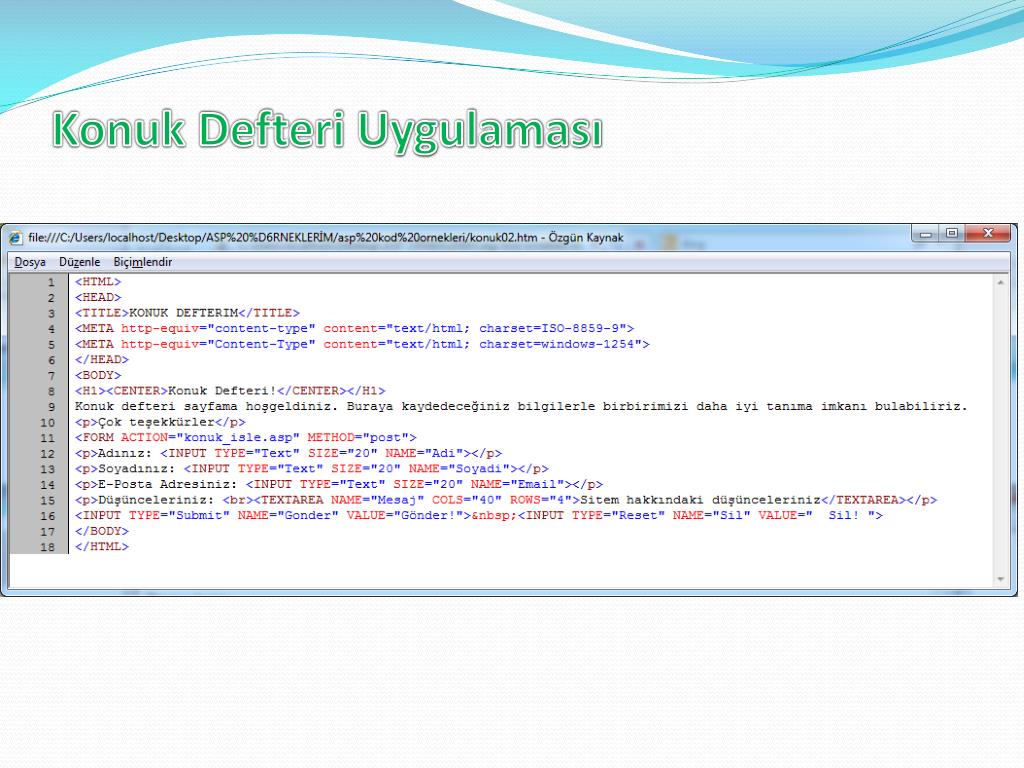The width and height of the screenshot is (1024, 768).
Task: Click COLS="40" attribute on line 15
Action: (467, 500)
